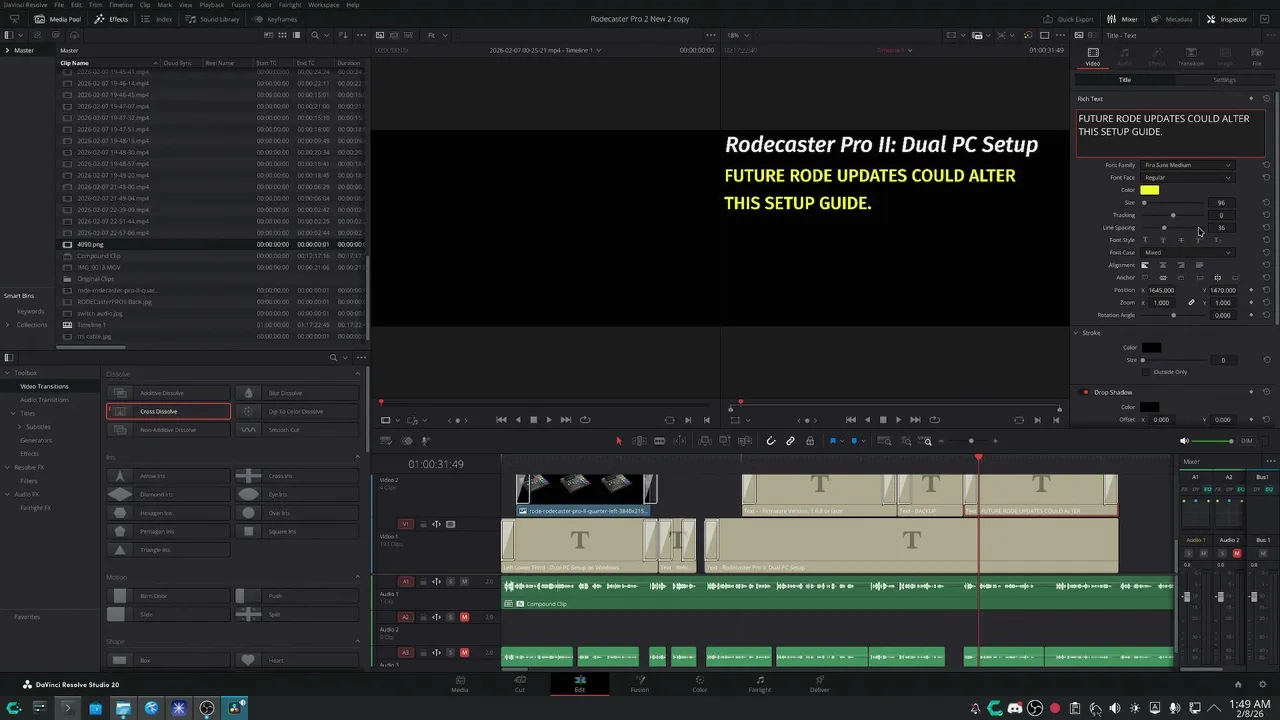This screenshot has height=720, width=1280.
Task: Select the Video tab icon in Inspector
Action: (1093, 57)
